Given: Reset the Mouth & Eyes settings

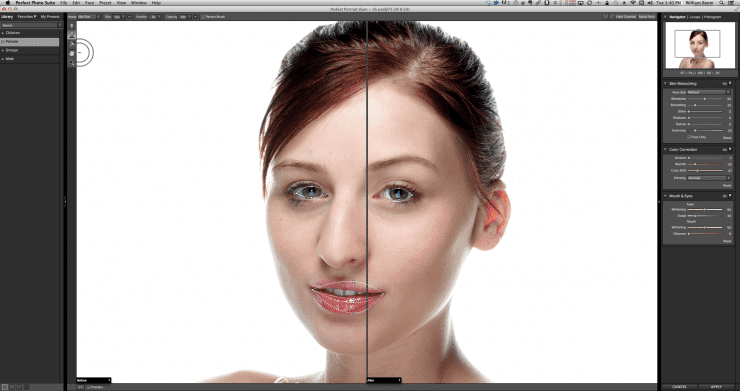Looking at the screenshot, I should (x=727, y=241).
